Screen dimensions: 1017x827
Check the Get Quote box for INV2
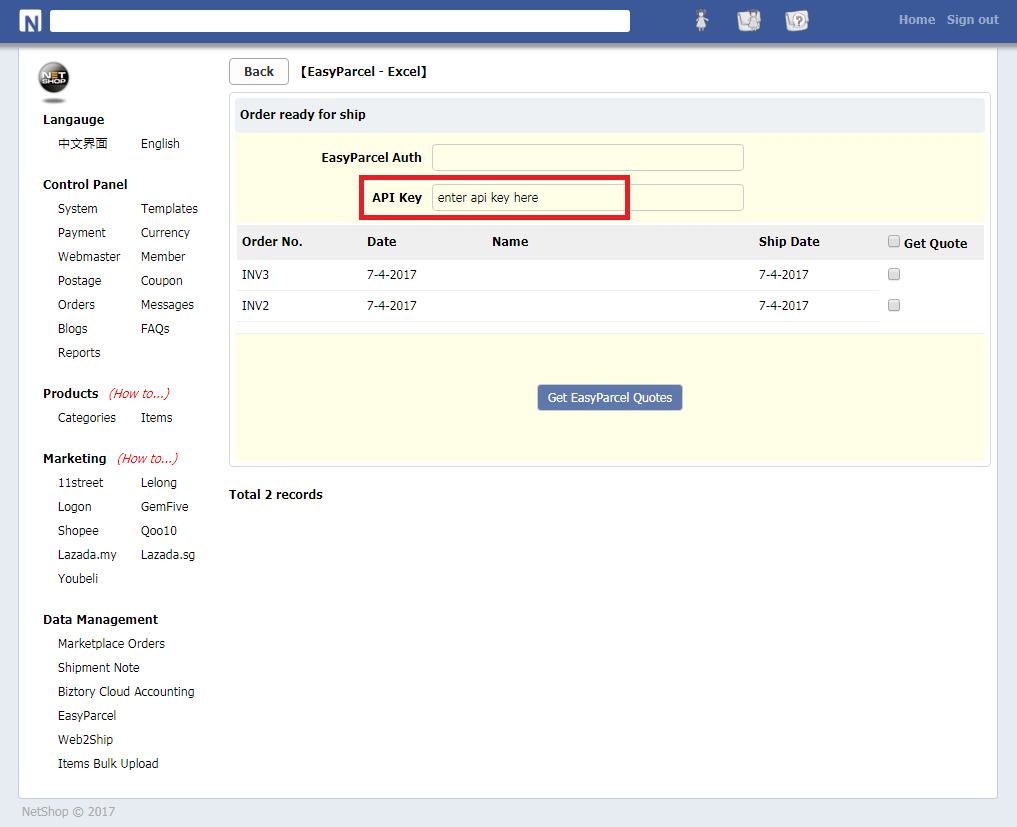pyautogui.click(x=893, y=305)
